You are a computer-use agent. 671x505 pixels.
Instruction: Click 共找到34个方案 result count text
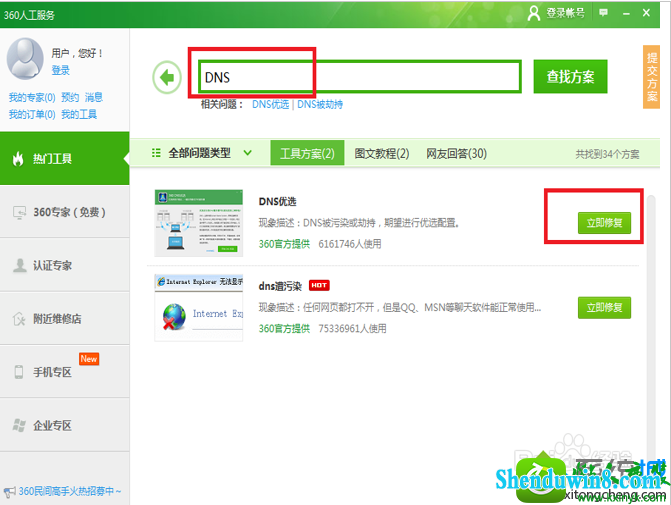[x=607, y=154]
